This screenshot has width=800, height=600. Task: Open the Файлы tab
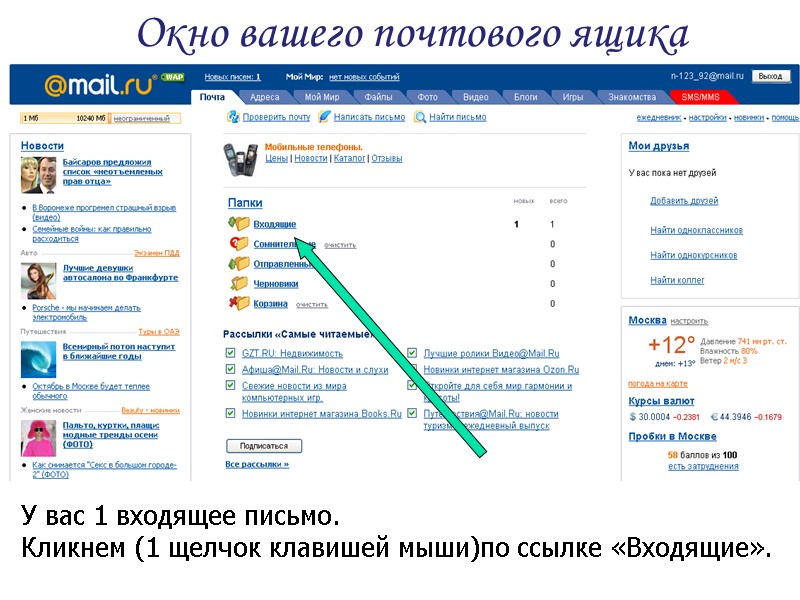pyautogui.click(x=378, y=97)
